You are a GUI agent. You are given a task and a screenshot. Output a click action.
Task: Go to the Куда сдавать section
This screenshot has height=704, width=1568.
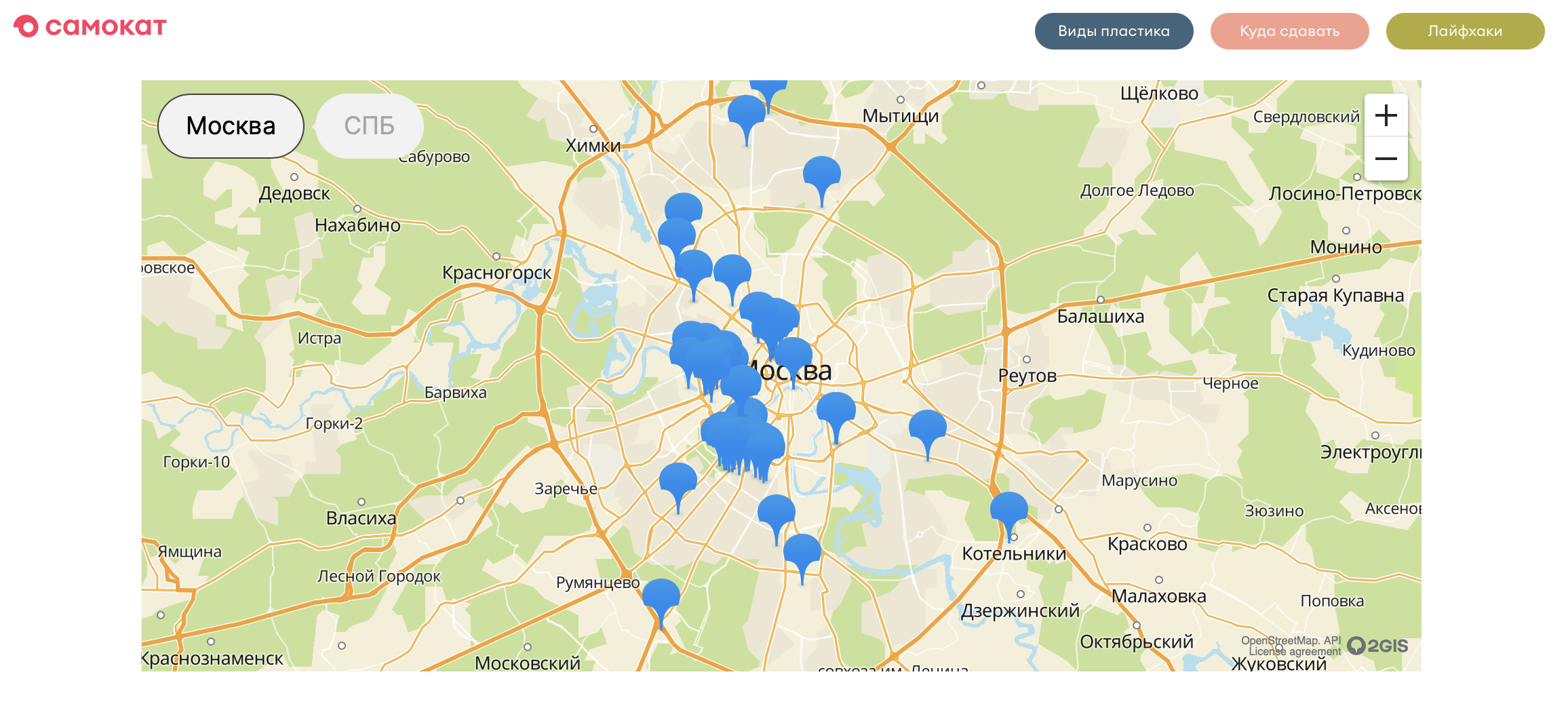pos(1289,31)
